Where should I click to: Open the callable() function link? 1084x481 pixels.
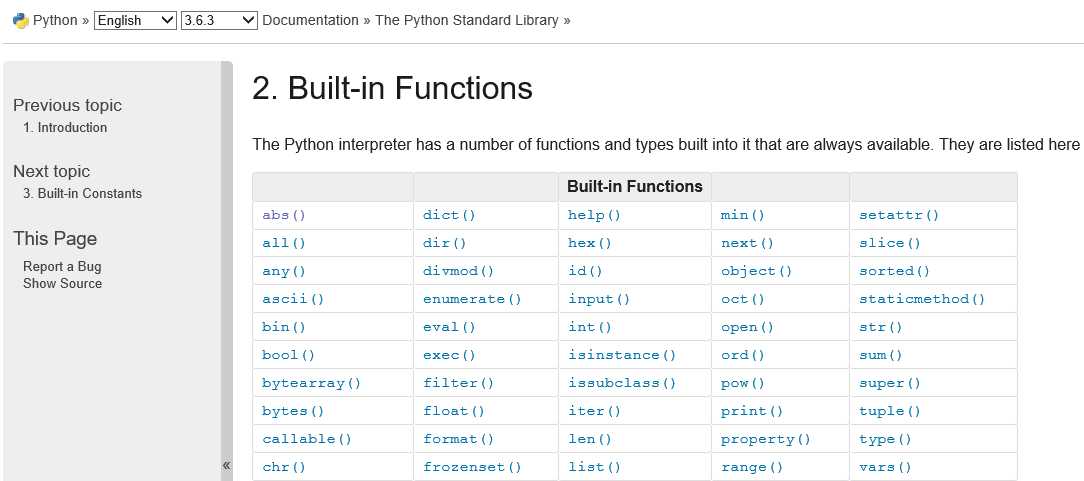click(307, 439)
